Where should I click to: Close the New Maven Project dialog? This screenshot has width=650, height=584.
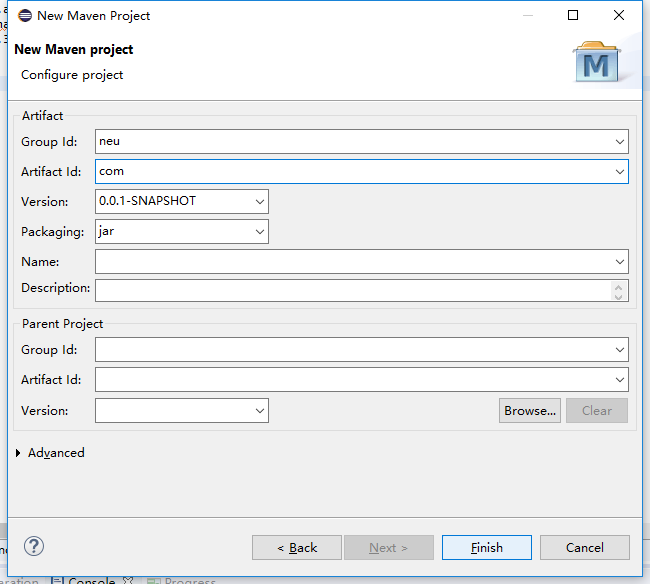[618, 15]
